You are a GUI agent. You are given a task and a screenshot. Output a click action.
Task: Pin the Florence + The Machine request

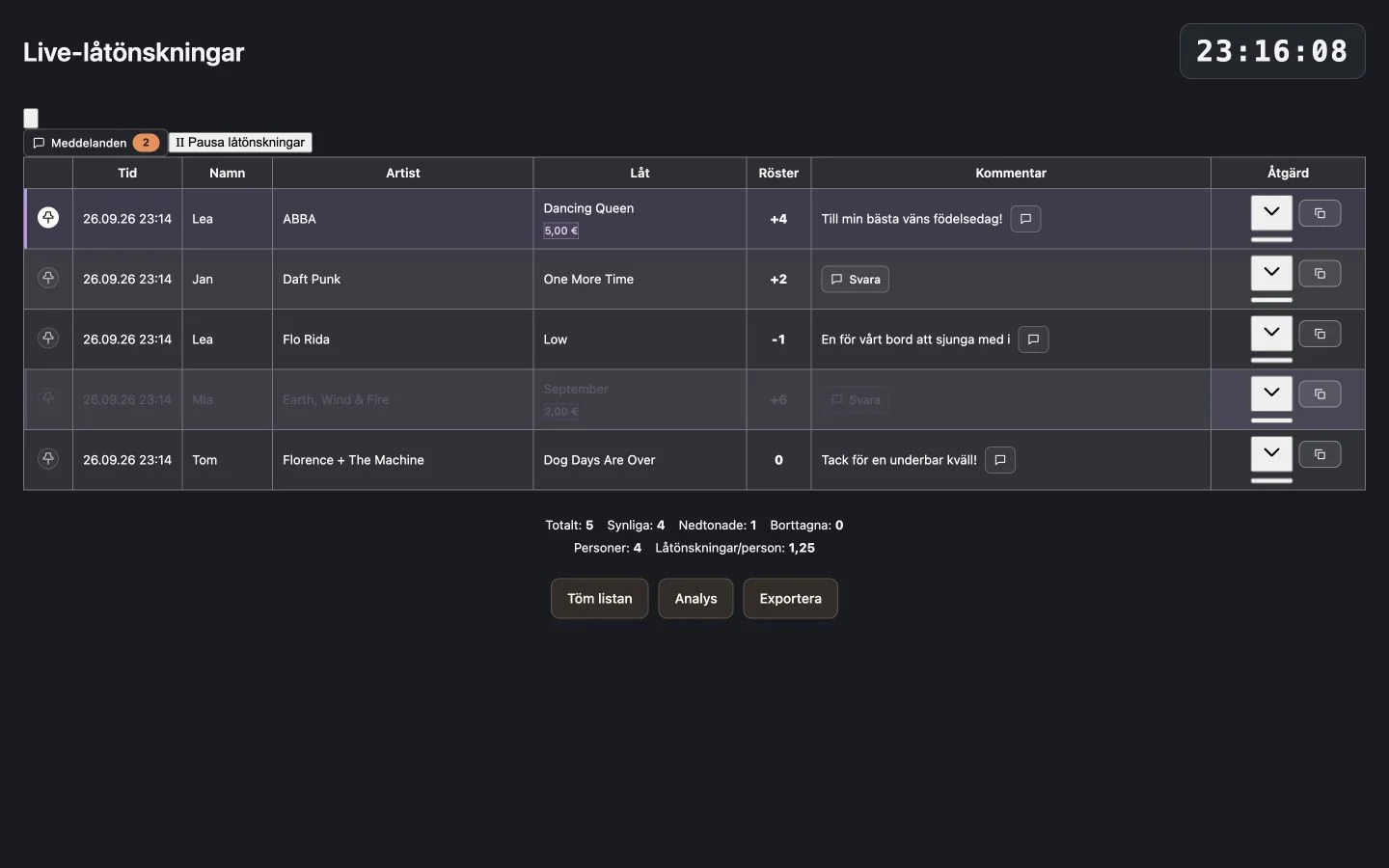point(48,459)
